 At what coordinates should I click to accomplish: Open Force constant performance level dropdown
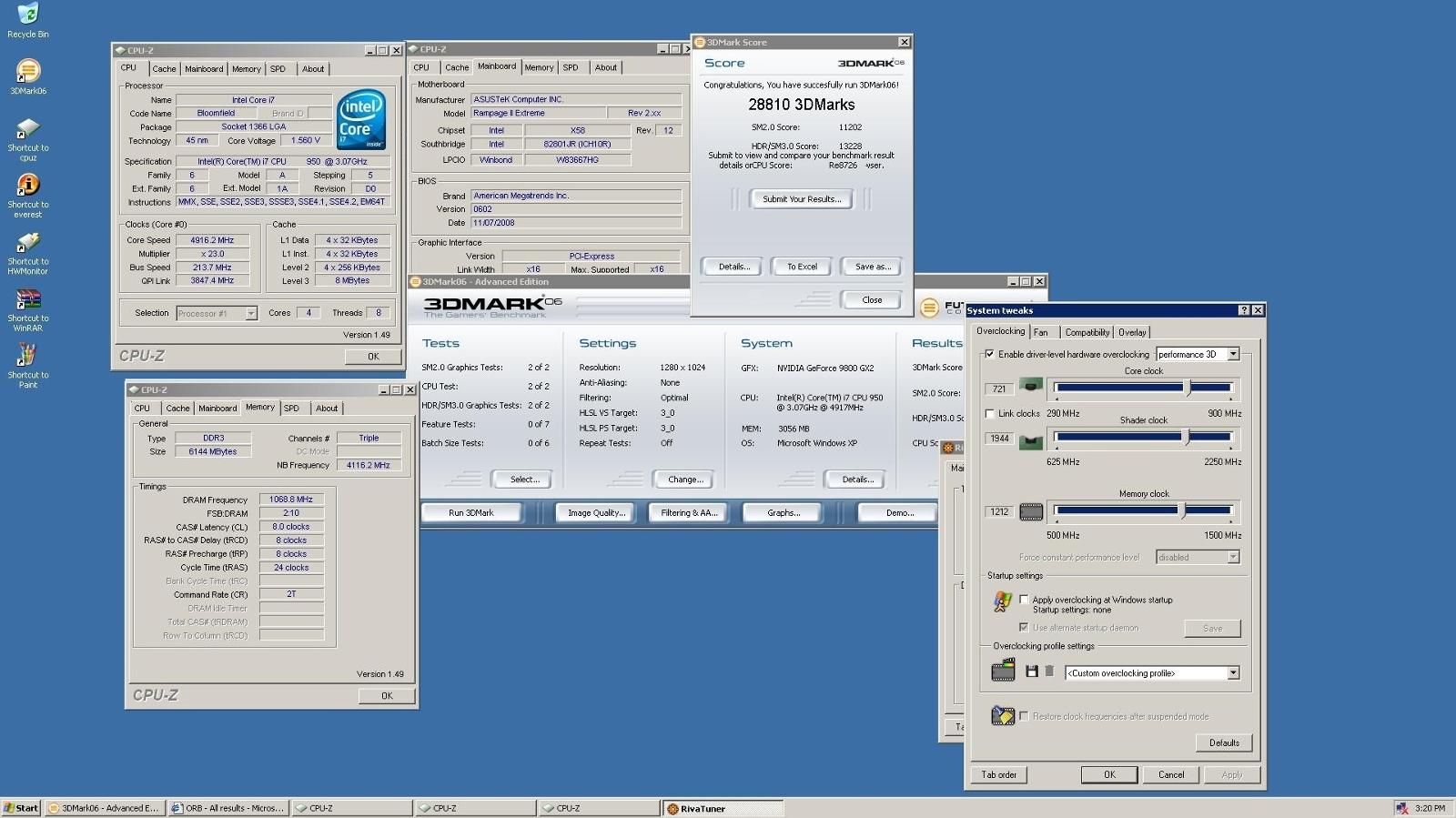coord(1197,557)
